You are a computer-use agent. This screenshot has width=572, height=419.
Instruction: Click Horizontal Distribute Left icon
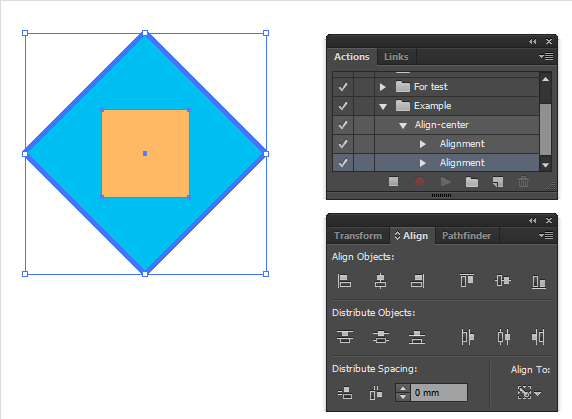[x=468, y=337]
